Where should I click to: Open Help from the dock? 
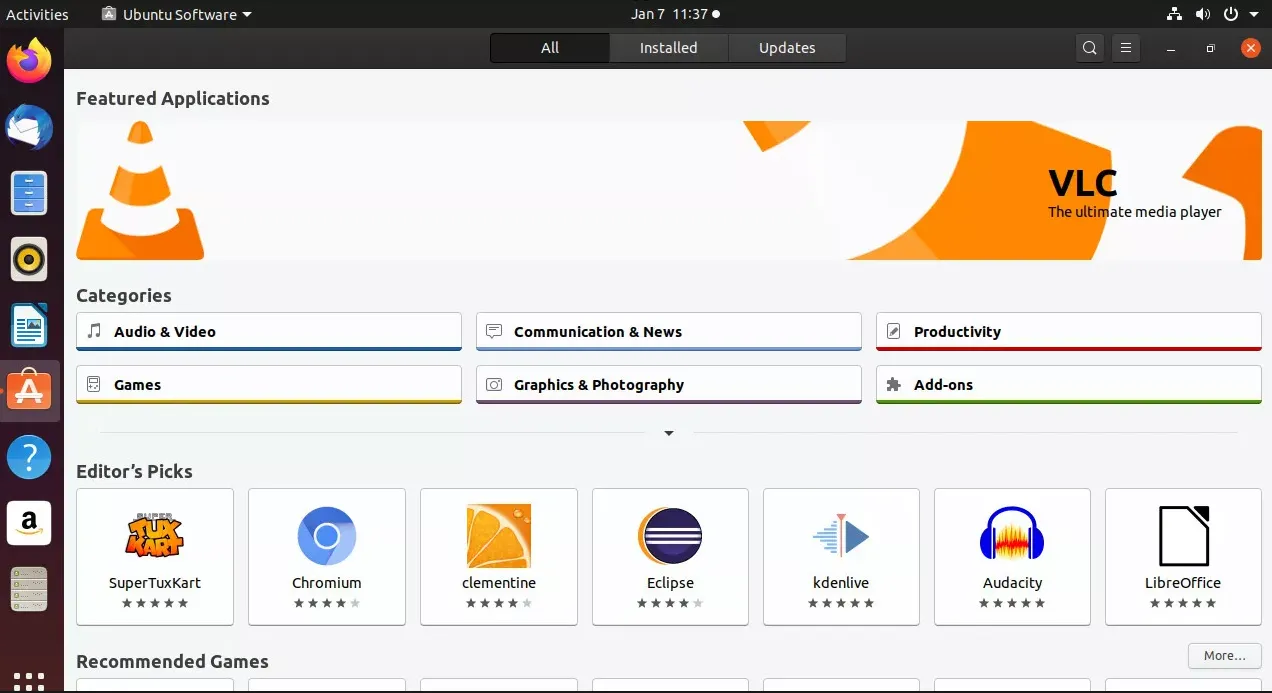pyautogui.click(x=29, y=457)
